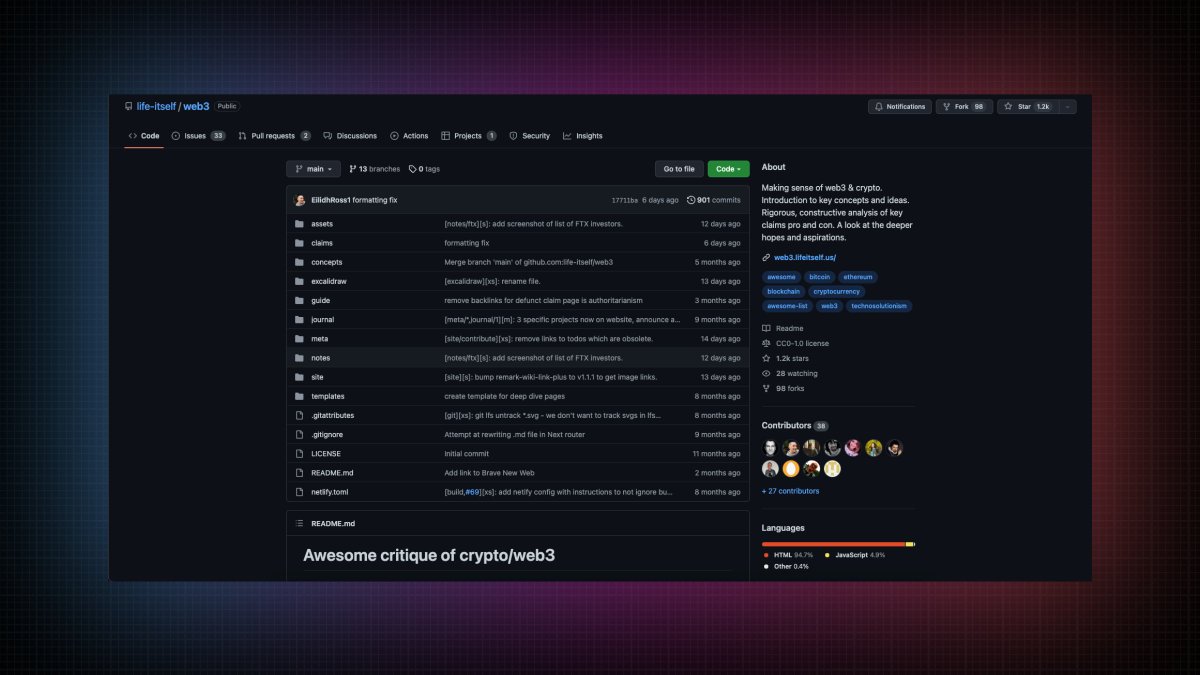Click the Notifications bell button
Viewport: 1200px width, 675px height.
coord(900,107)
